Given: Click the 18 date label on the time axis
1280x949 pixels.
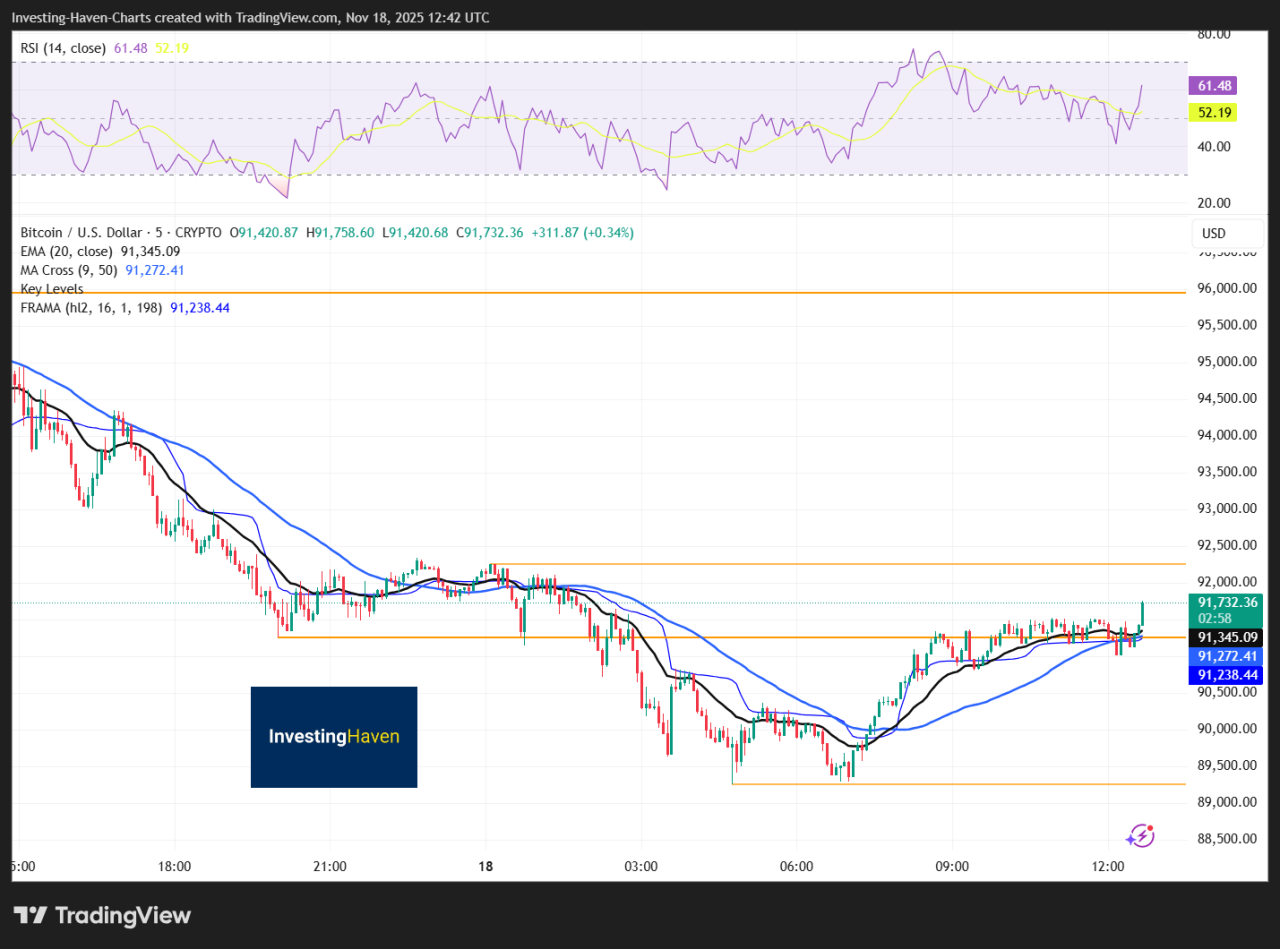Looking at the screenshot, I should [486, 867].
